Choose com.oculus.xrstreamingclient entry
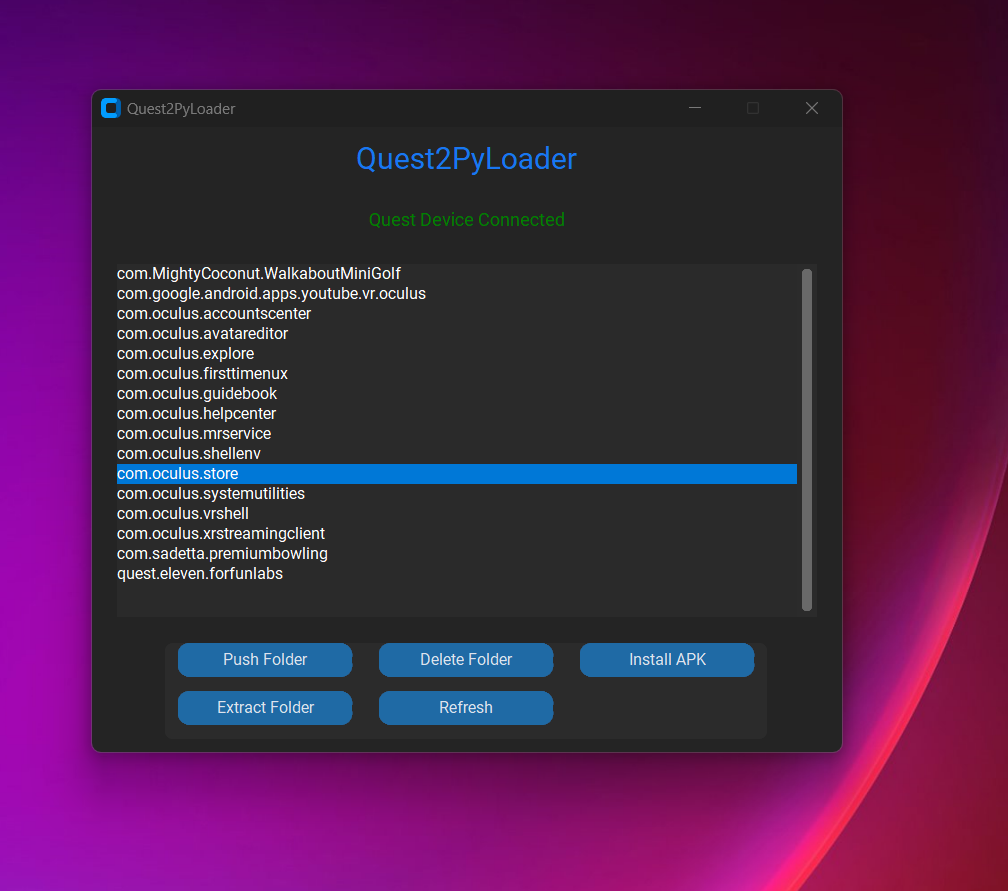 [456, 534]
